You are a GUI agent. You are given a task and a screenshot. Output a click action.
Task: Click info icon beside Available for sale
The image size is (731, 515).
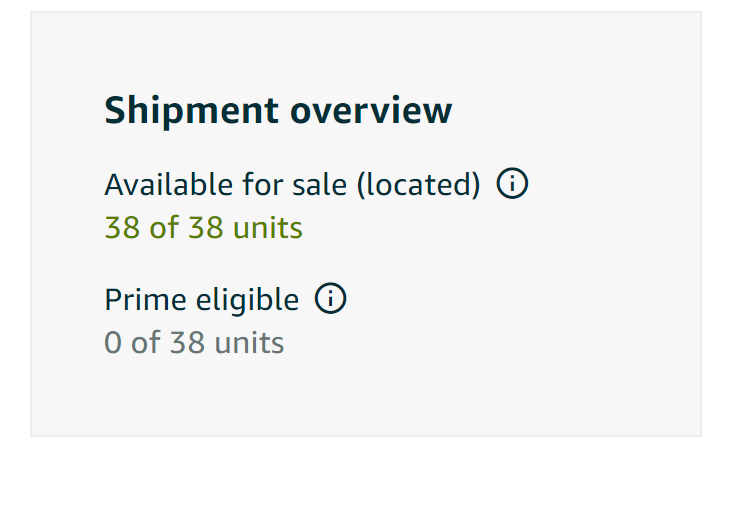512,183
